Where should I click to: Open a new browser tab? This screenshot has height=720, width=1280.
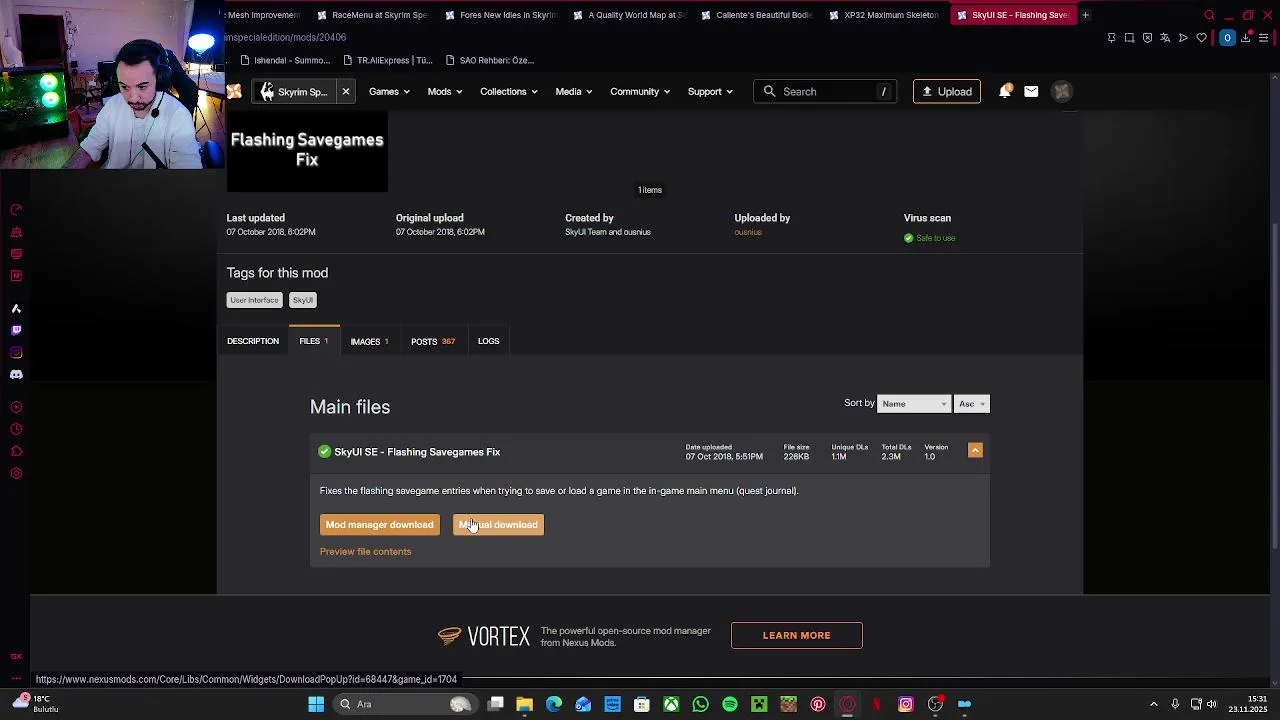1085,15
